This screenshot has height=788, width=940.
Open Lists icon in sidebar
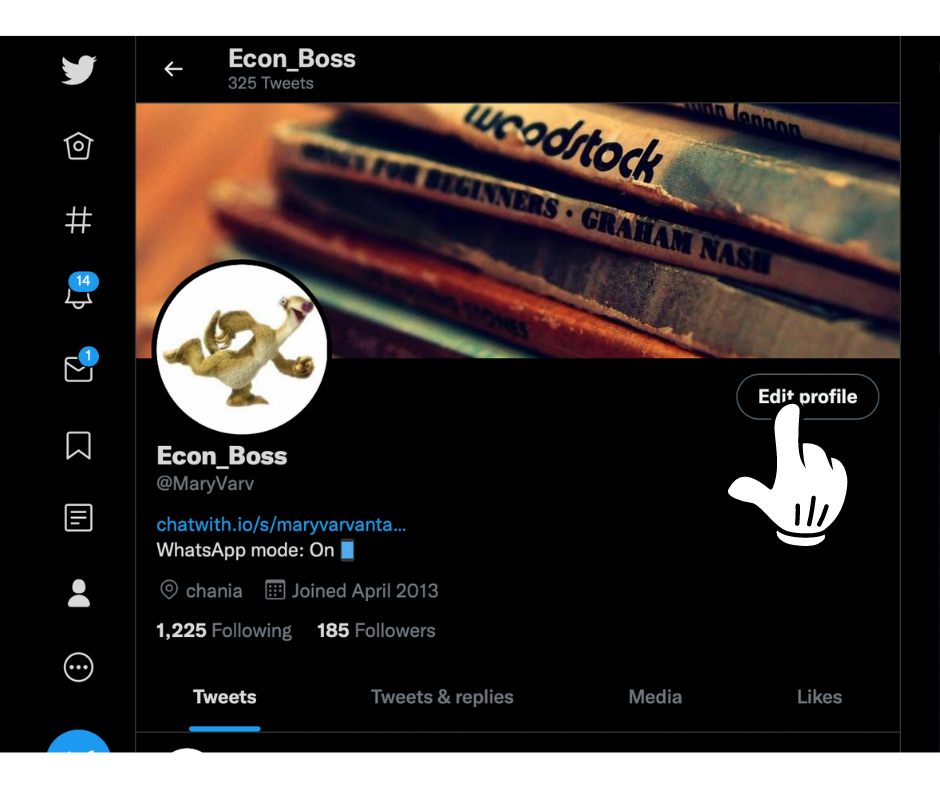[79, 518]
